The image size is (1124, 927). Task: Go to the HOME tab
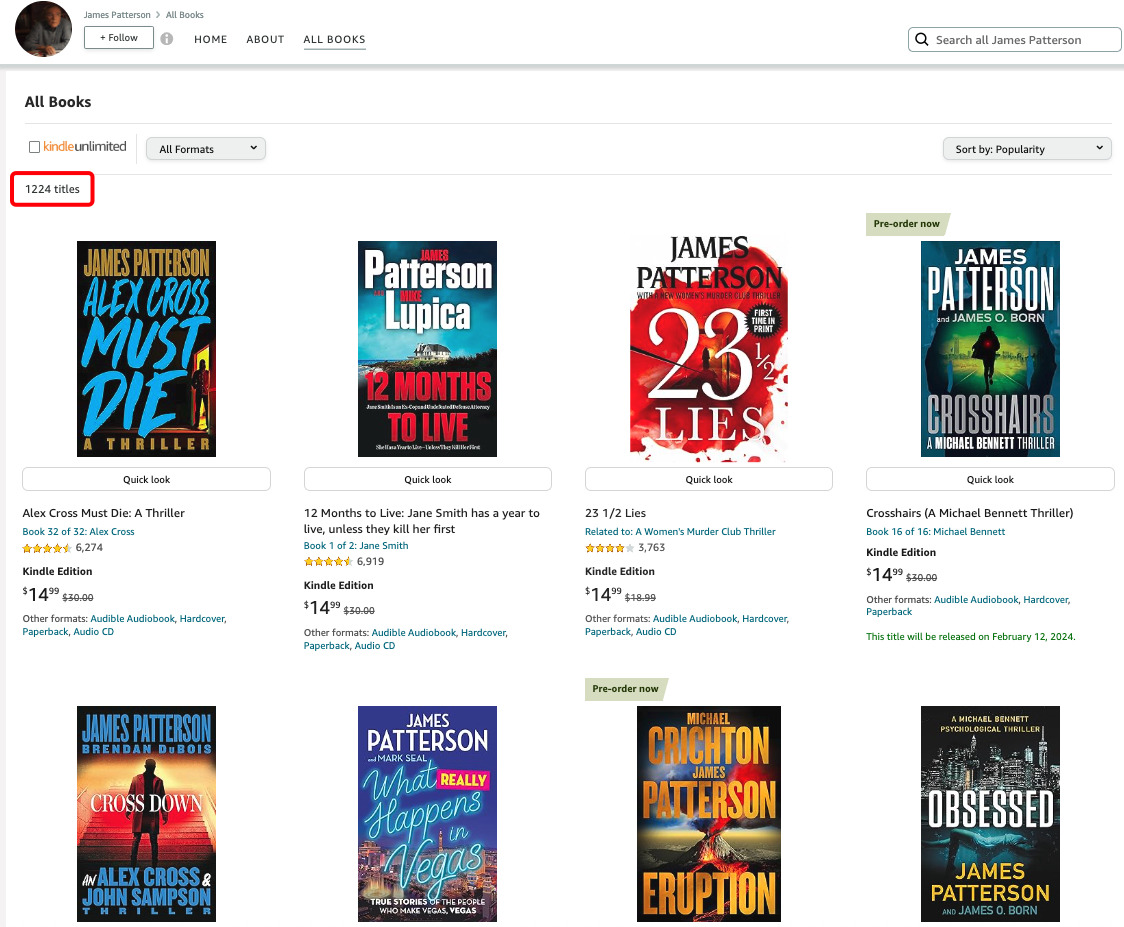210,39
